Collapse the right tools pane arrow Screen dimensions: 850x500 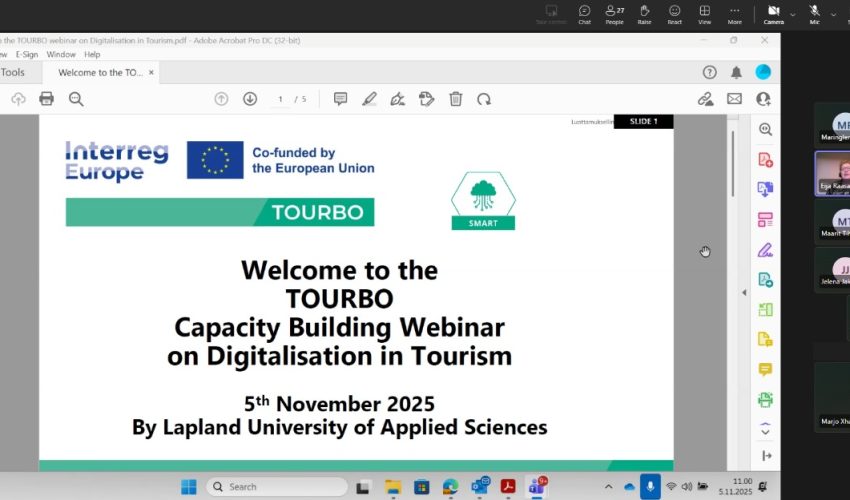point(743,292)
